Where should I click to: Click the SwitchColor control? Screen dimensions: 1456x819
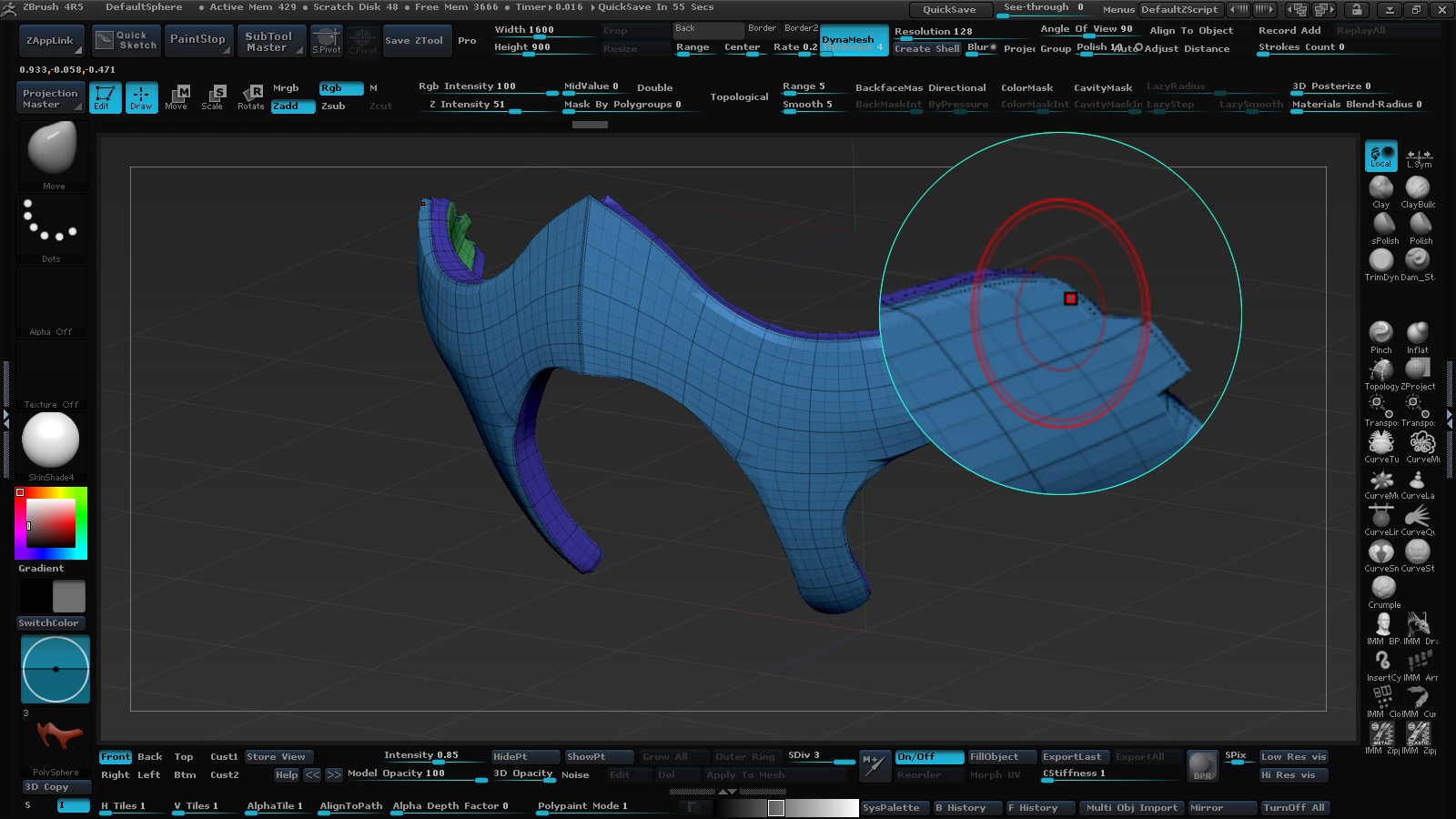pos(51,623)
